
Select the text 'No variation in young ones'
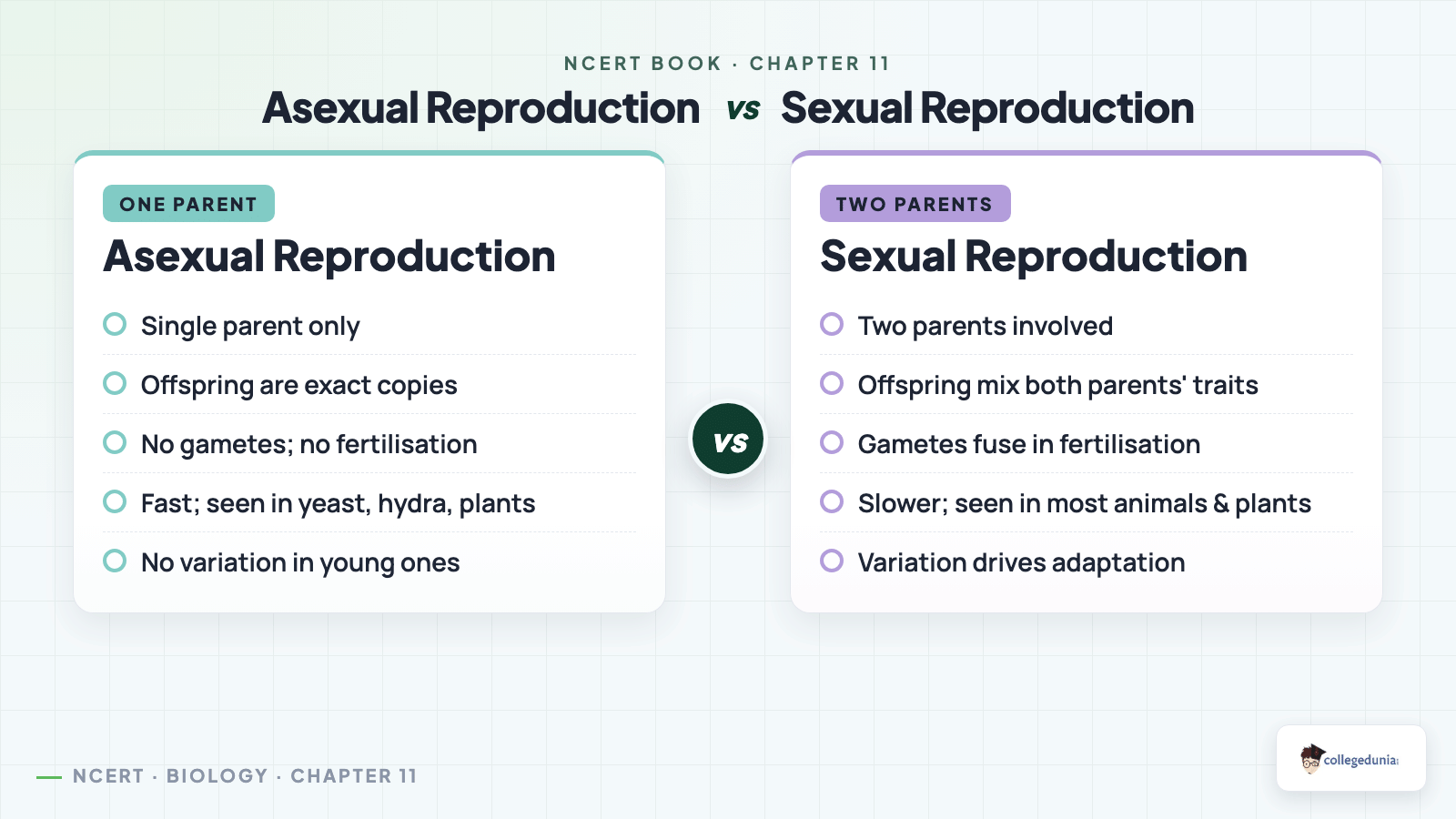(x=300, y=562)
